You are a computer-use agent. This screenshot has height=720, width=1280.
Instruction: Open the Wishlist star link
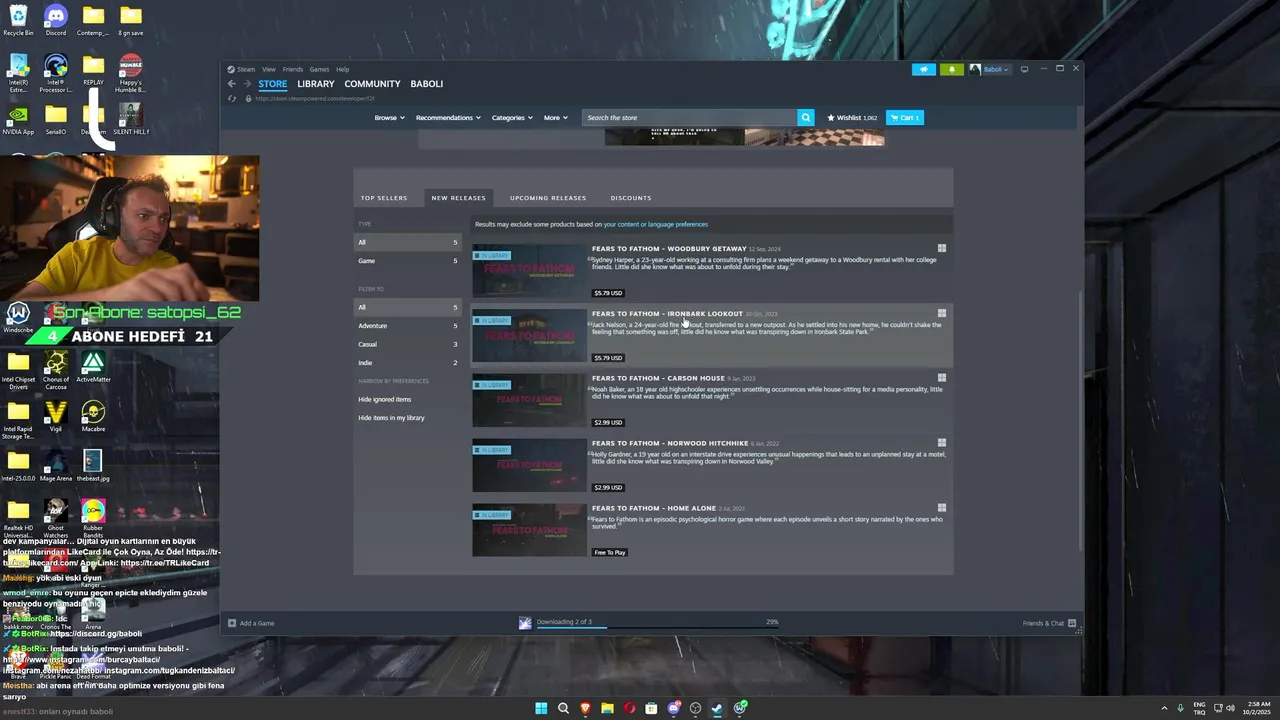(x=851, y=117)
